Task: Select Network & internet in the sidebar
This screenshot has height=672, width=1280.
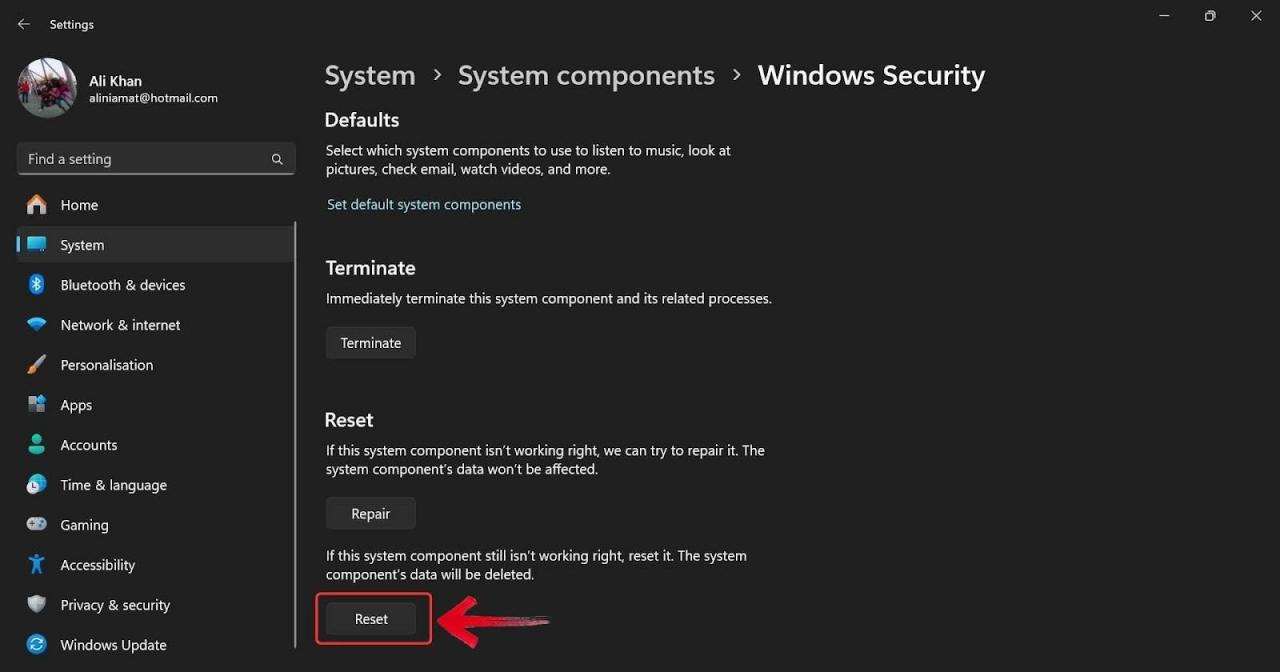Action: point(119,325)
